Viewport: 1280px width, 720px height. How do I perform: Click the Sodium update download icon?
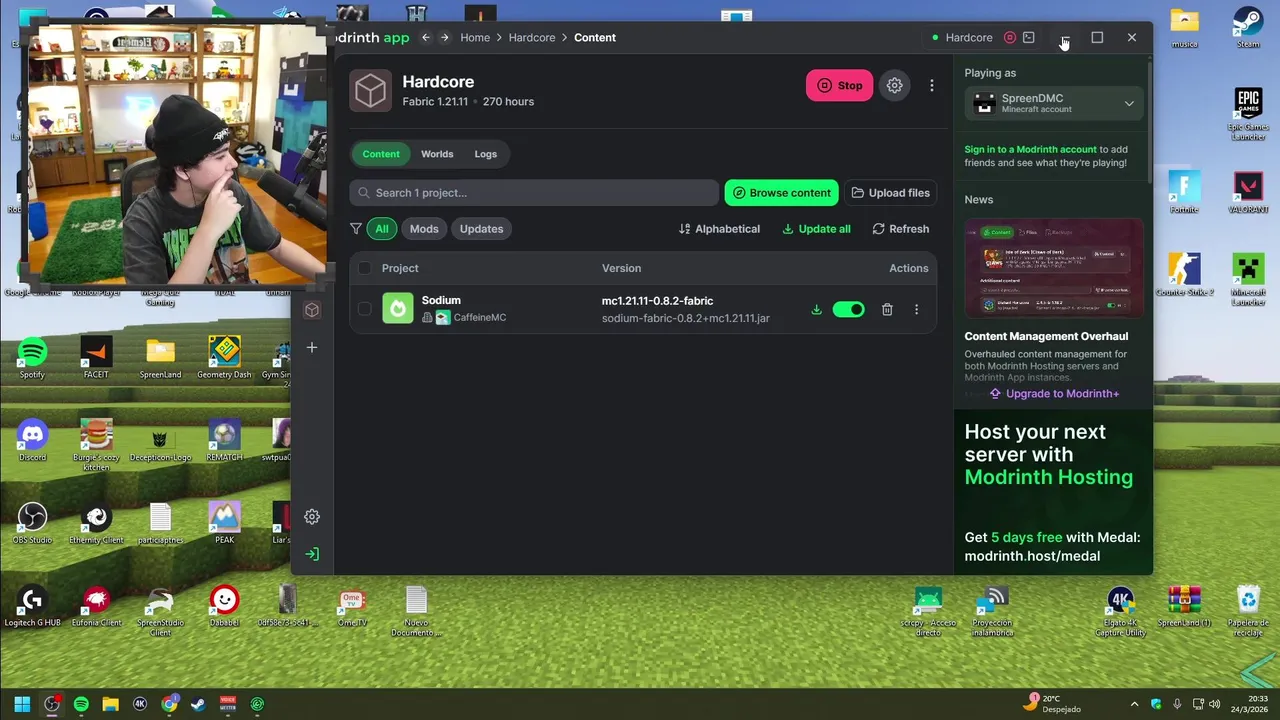pos(816,310)
